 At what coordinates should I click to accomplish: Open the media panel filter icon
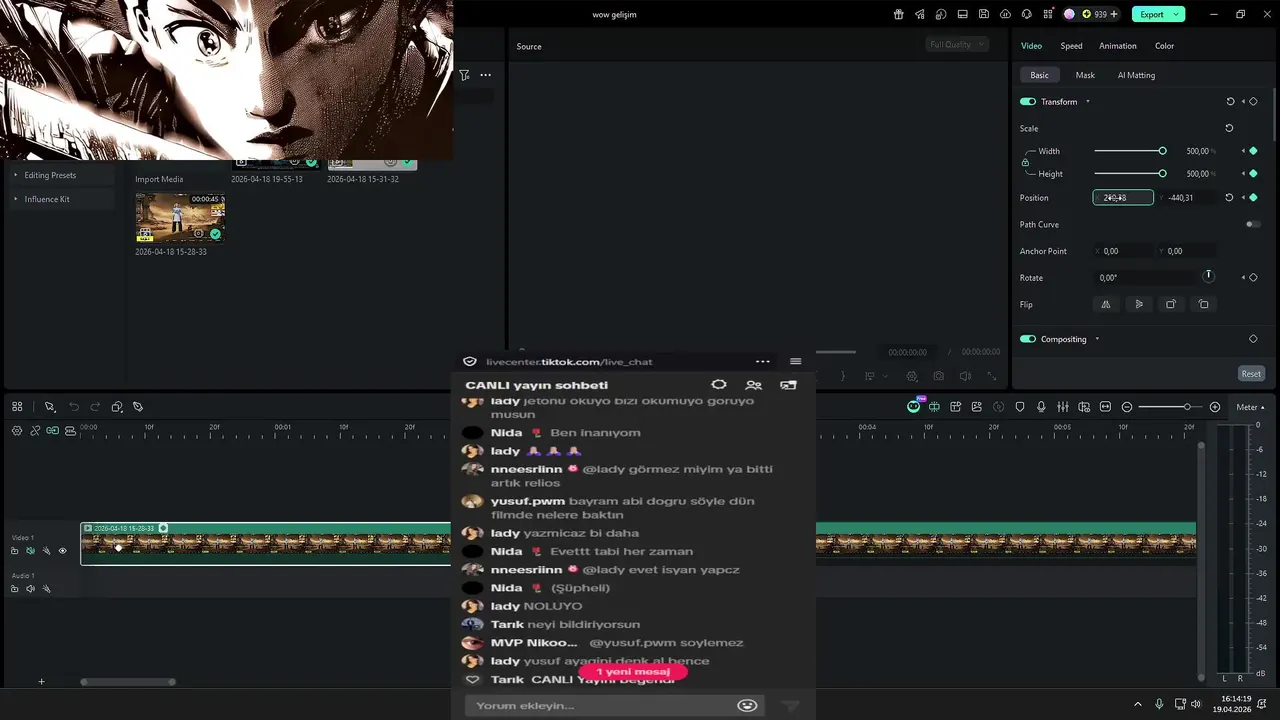464,75
